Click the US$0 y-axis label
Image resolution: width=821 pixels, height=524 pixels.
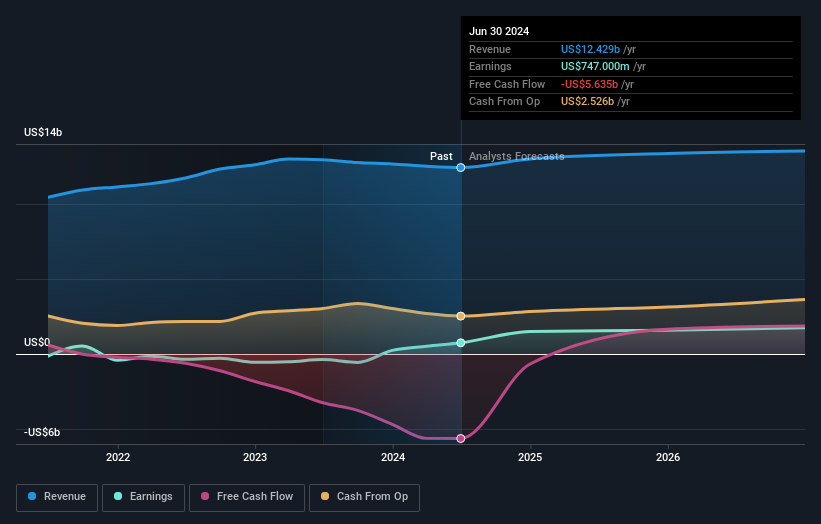[37, 342]
